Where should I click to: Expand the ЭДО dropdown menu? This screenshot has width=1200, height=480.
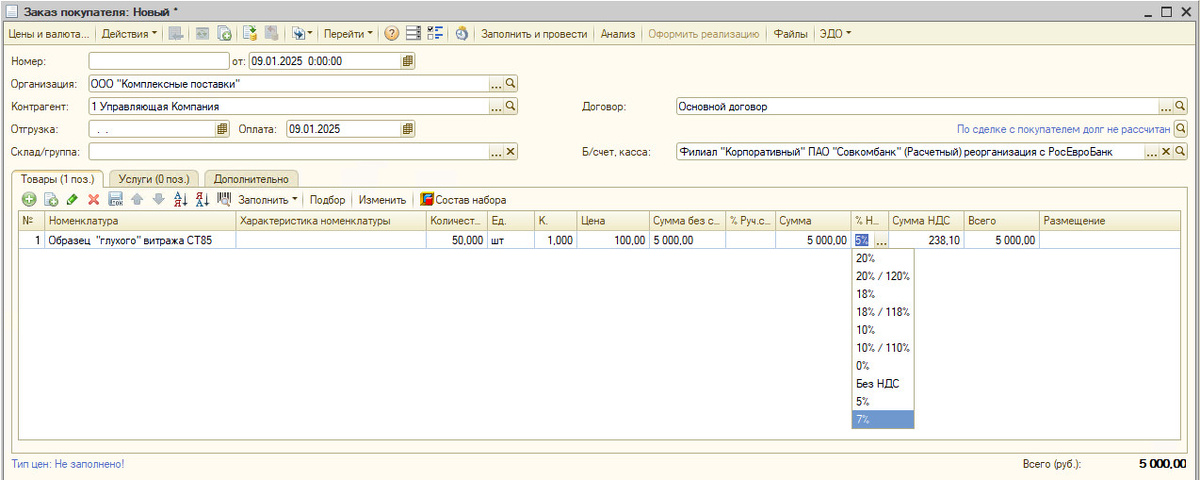[835, 33]
